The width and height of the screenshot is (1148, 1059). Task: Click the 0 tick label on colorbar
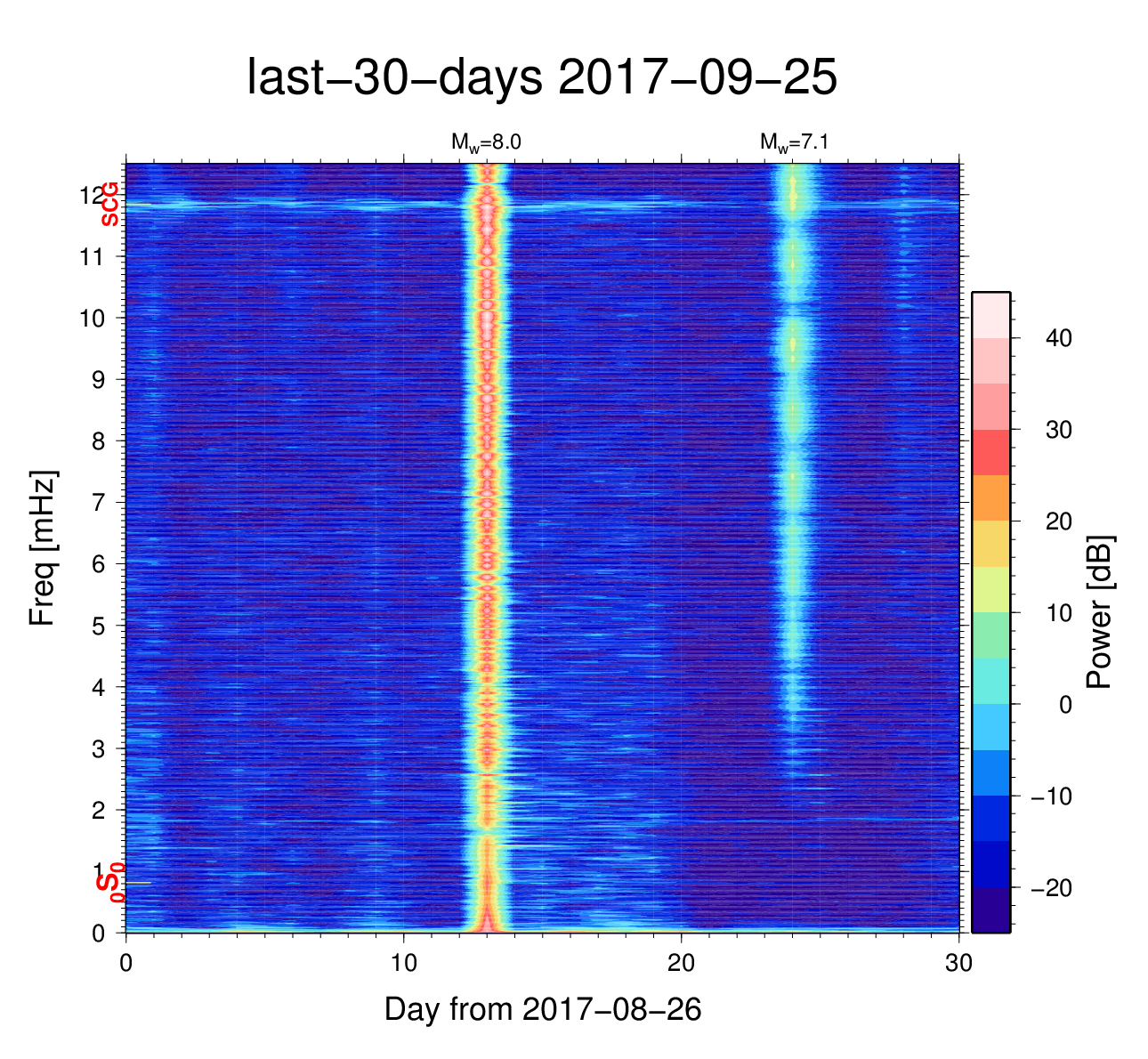[x=1064, y=705]
